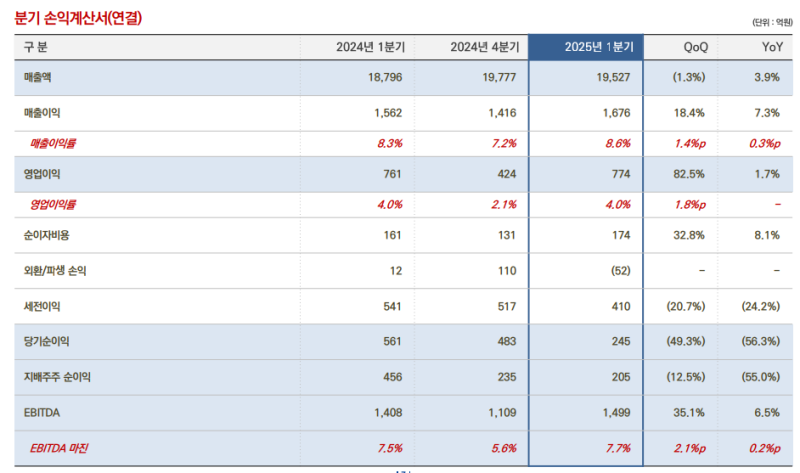Viewport: 800px width, 473px height.
Task: Click the 당기순이익 row label
Action: click(46, 341)
